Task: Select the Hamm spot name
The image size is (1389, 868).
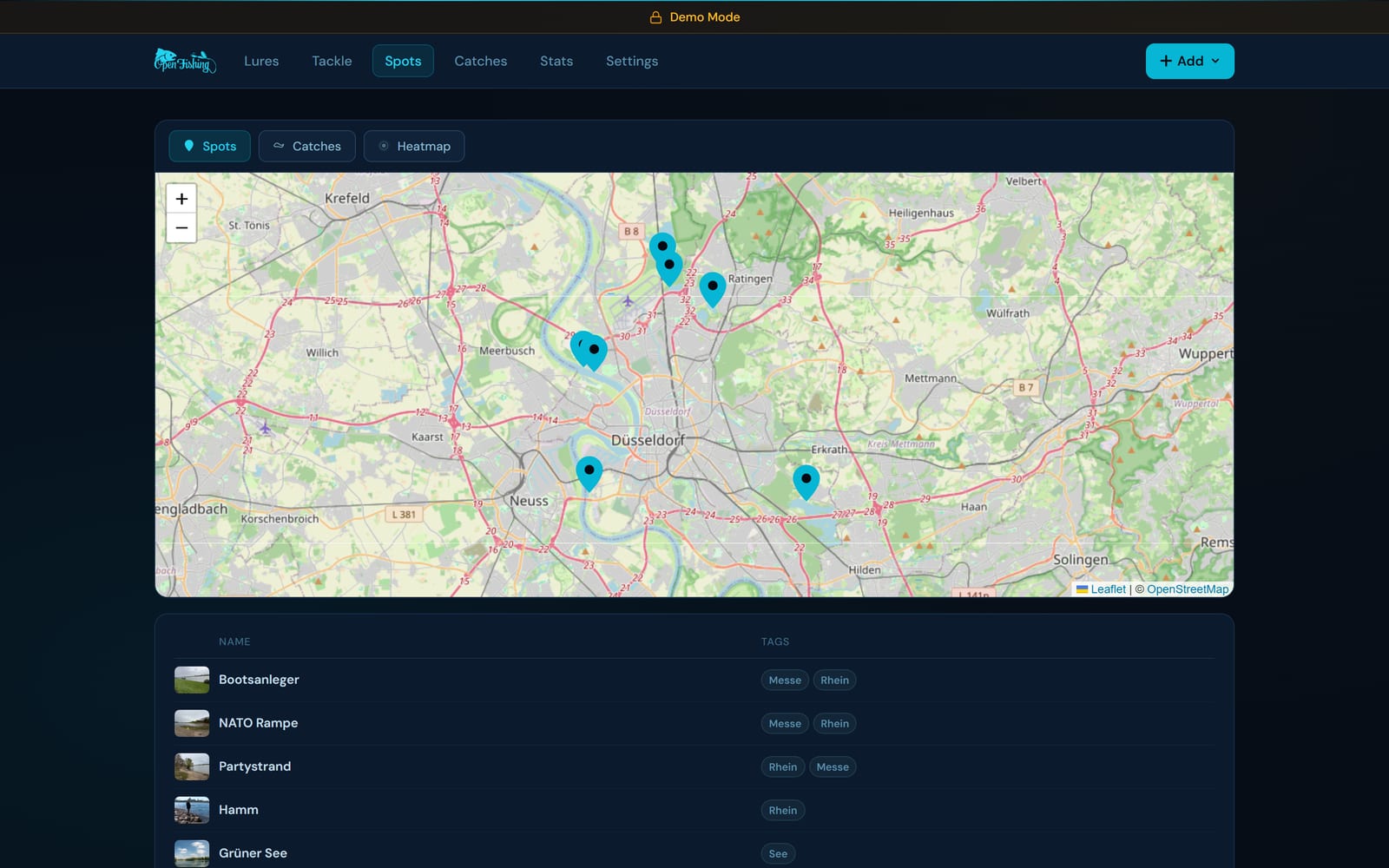Action: [x=238, y=810]
